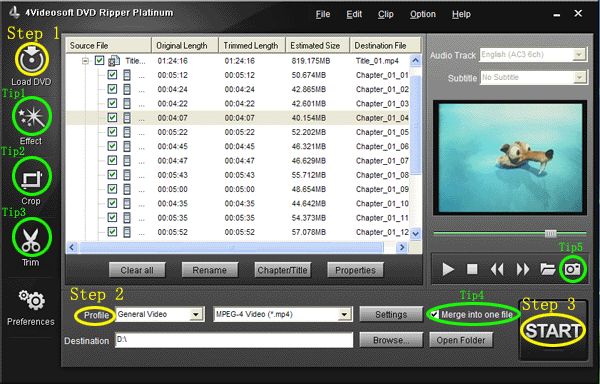Collapse the Title tree node
Image resolution: width=600 pixels, height=384 pixels.
point(86,61)
